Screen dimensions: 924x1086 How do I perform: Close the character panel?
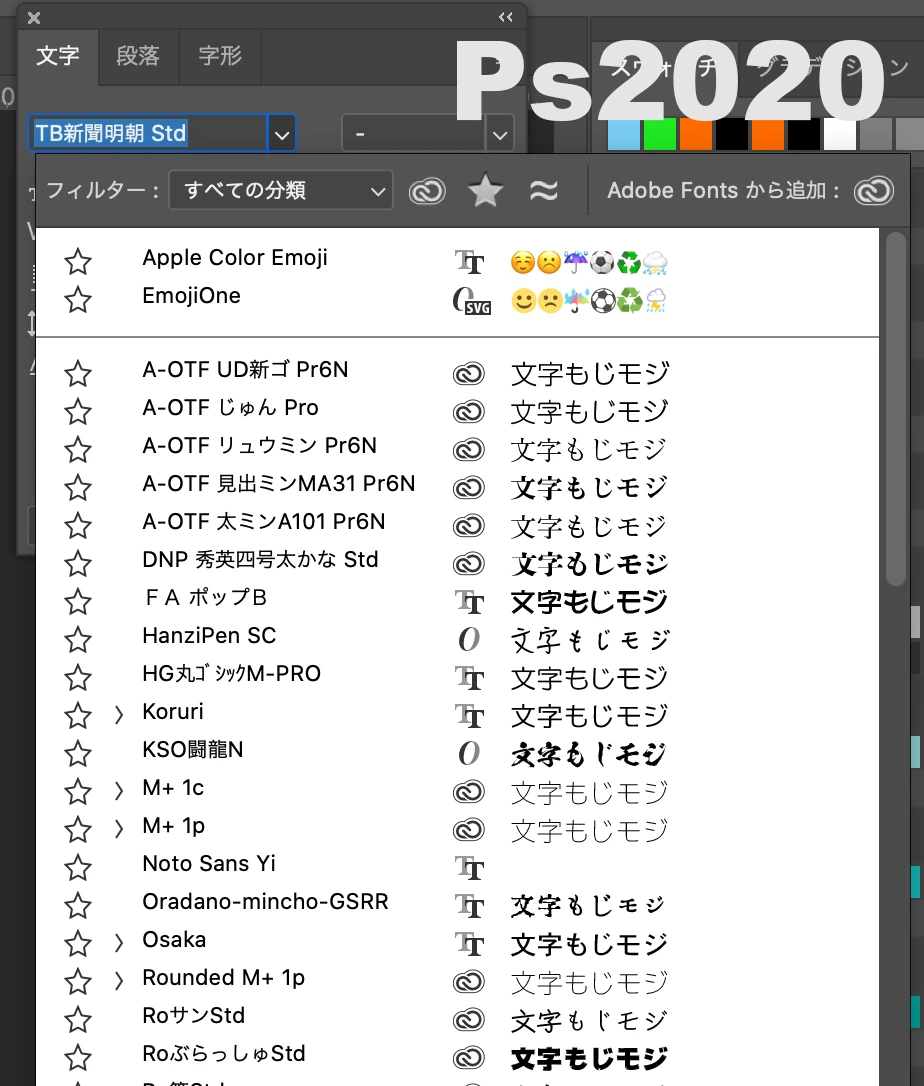34,18
